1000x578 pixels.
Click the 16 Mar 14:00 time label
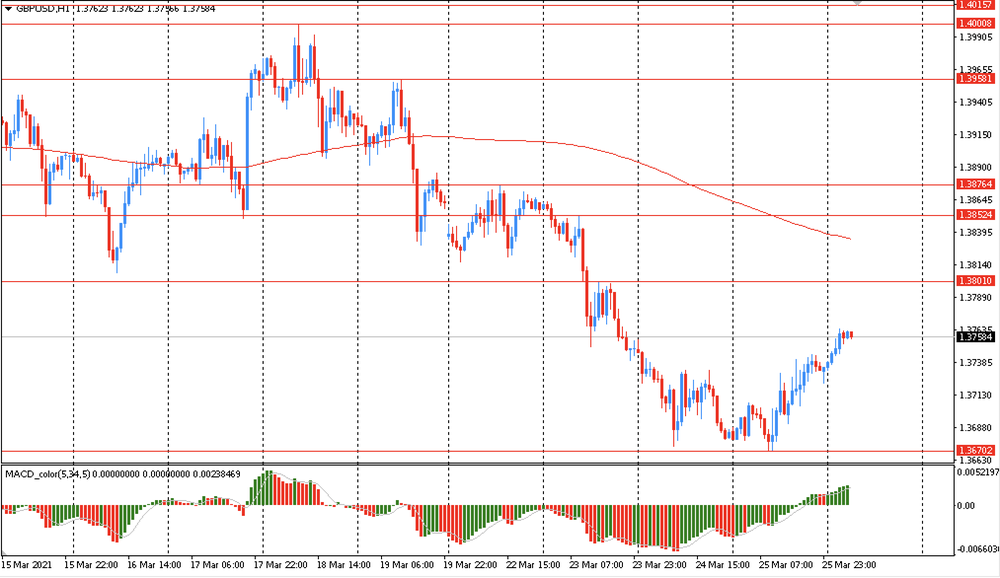(x=154, y=565)
